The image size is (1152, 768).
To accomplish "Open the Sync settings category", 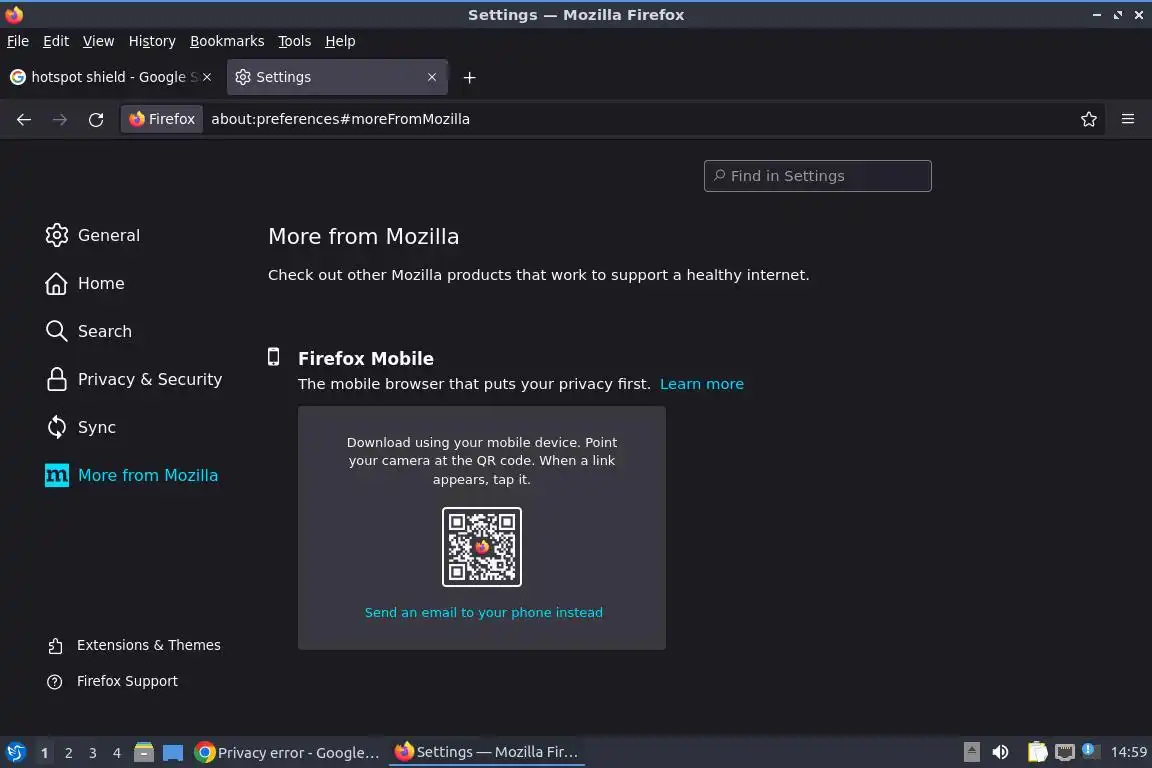I will point(81,427).
